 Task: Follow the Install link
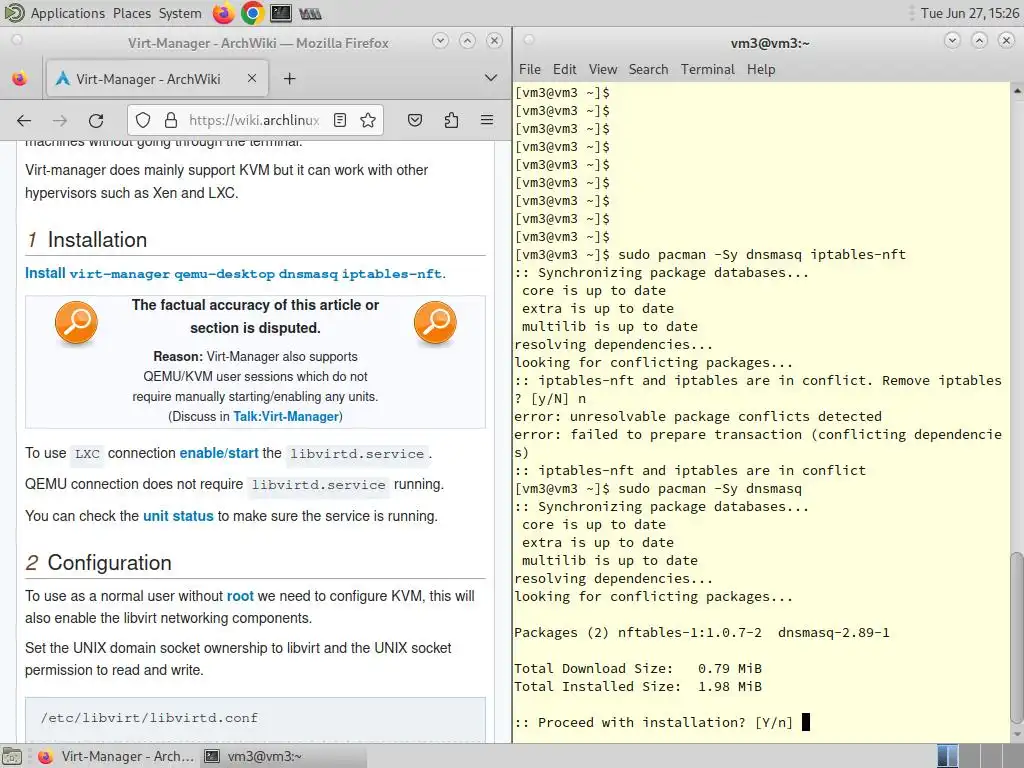(45, 273)
